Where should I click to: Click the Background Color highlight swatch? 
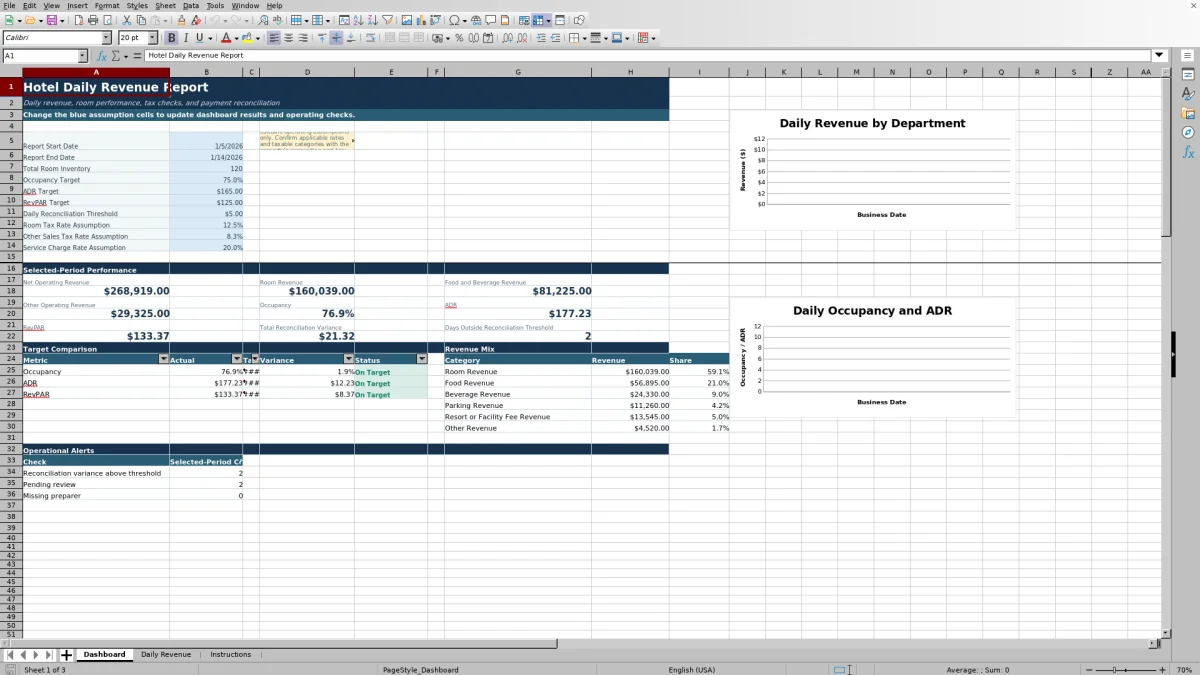247,38
